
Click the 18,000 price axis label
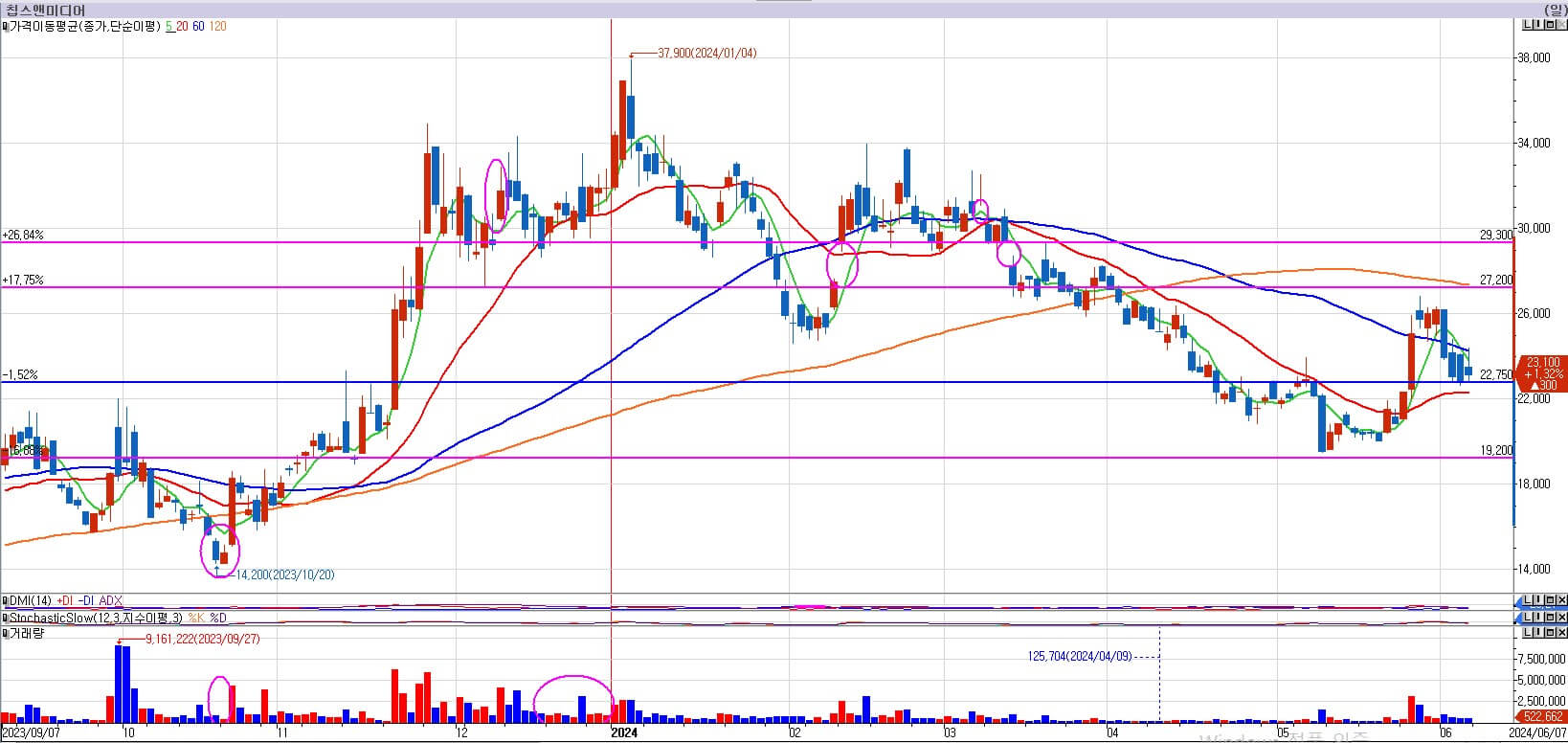(x=1534, y=484)
